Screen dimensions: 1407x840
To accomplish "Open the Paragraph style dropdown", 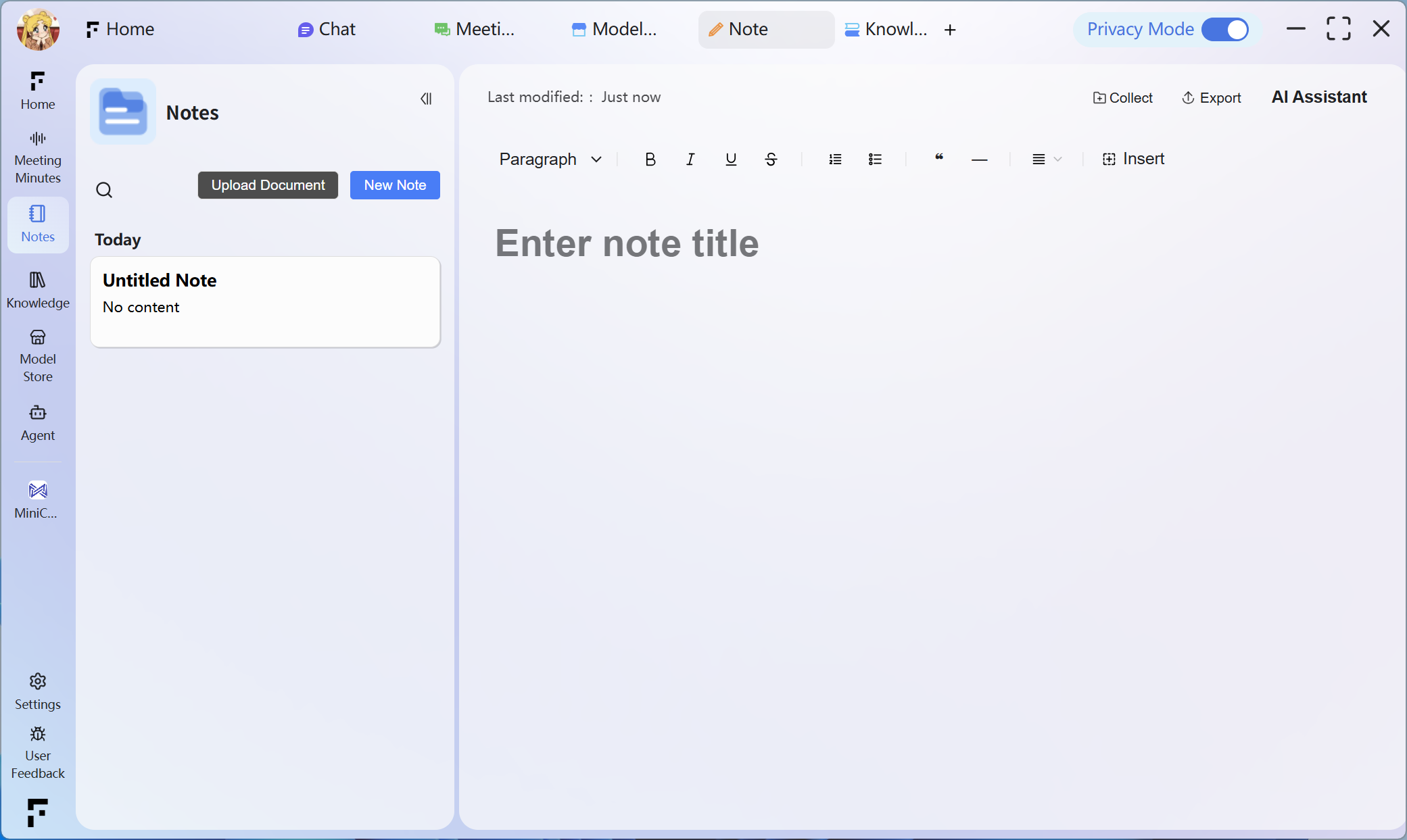I will [x=550, y=159].
